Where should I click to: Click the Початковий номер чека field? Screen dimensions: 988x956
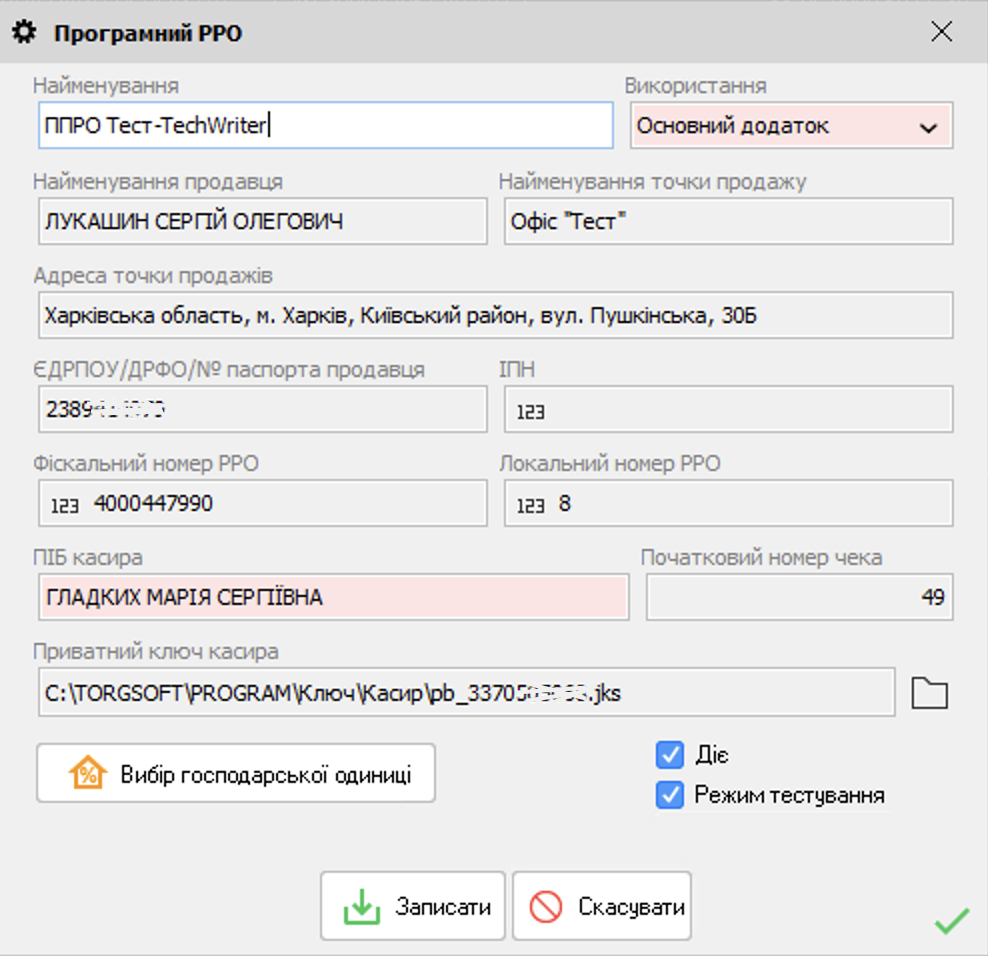coord(797,597)
